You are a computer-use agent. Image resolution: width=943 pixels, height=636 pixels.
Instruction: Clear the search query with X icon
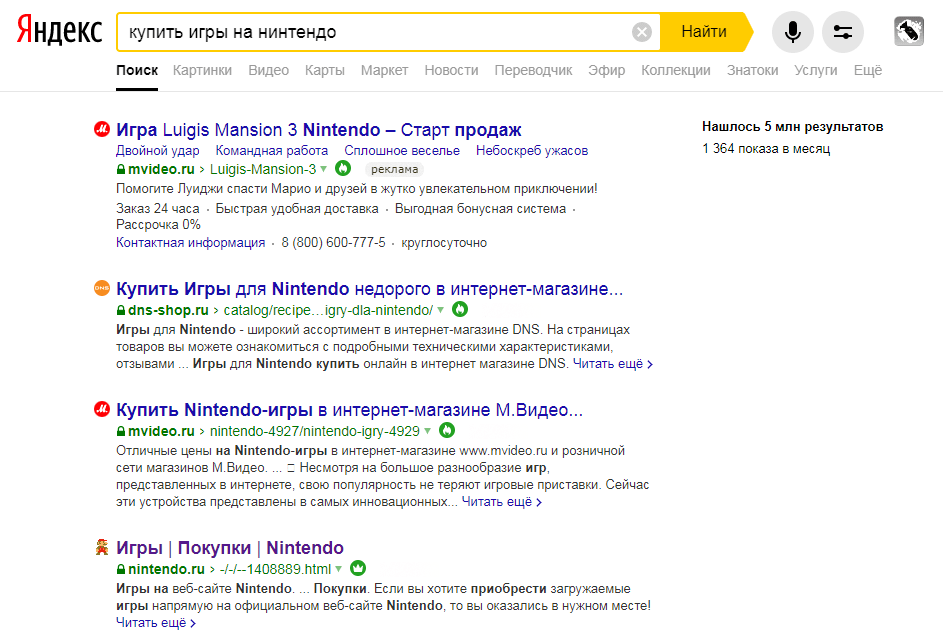[x=642, y=32]
